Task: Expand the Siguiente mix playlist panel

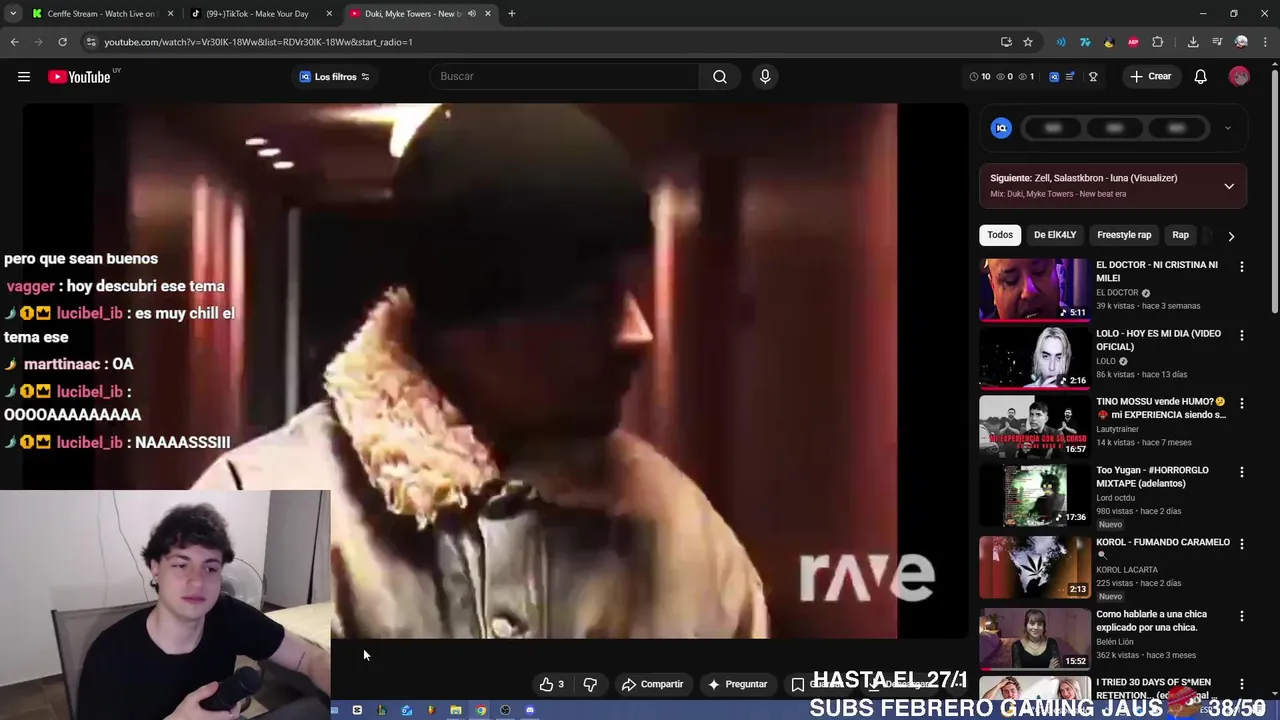Action: pyautogui.click(x=1229, y=186)
